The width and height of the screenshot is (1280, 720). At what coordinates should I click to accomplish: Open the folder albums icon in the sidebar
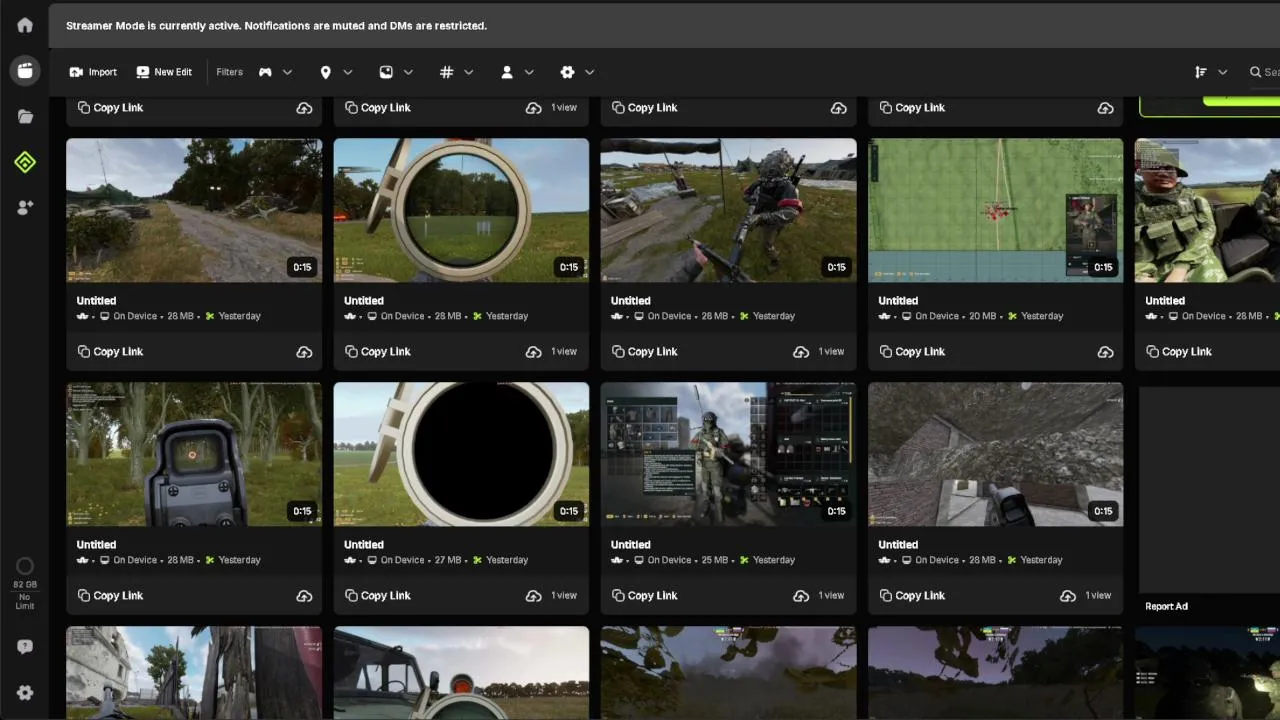(25, 117)
